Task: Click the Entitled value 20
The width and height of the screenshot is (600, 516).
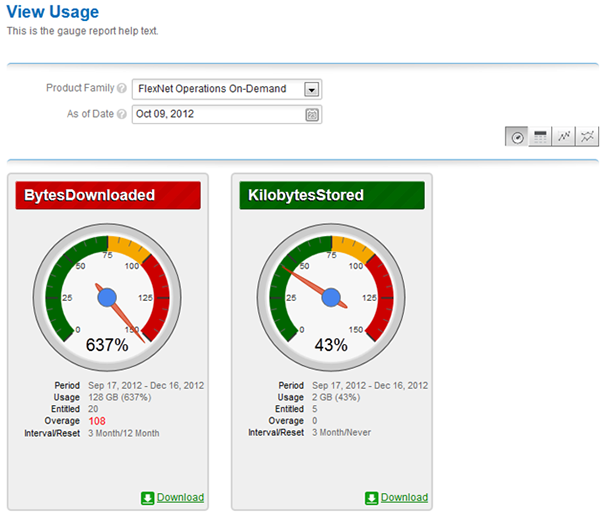Action: click(93, 409)
